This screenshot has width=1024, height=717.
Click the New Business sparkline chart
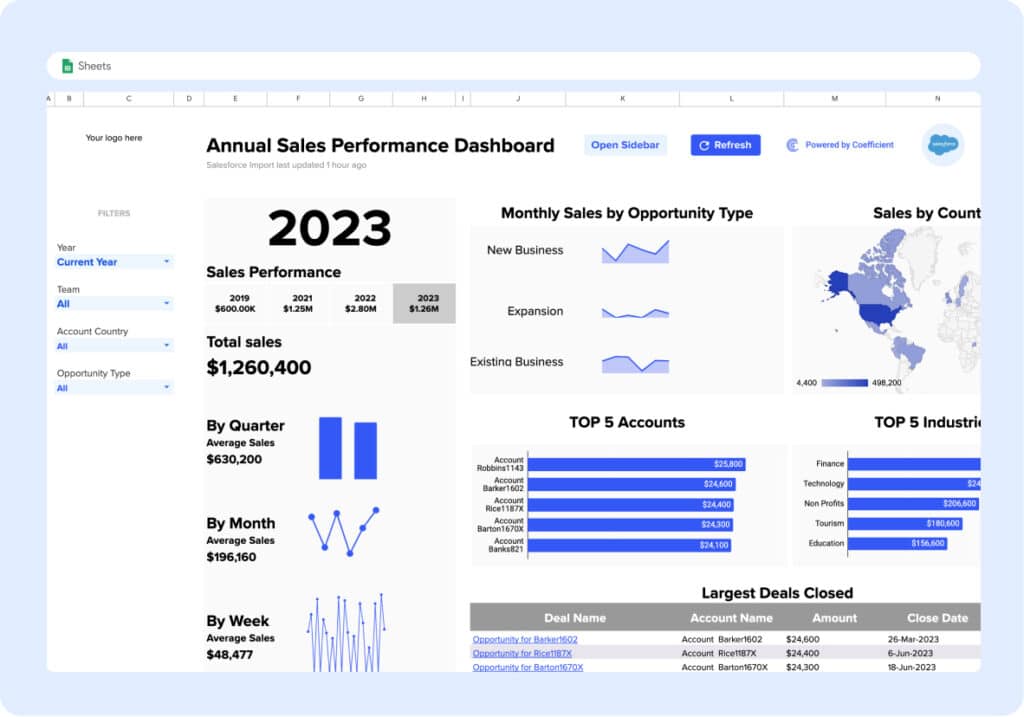[x=635, y=251]
